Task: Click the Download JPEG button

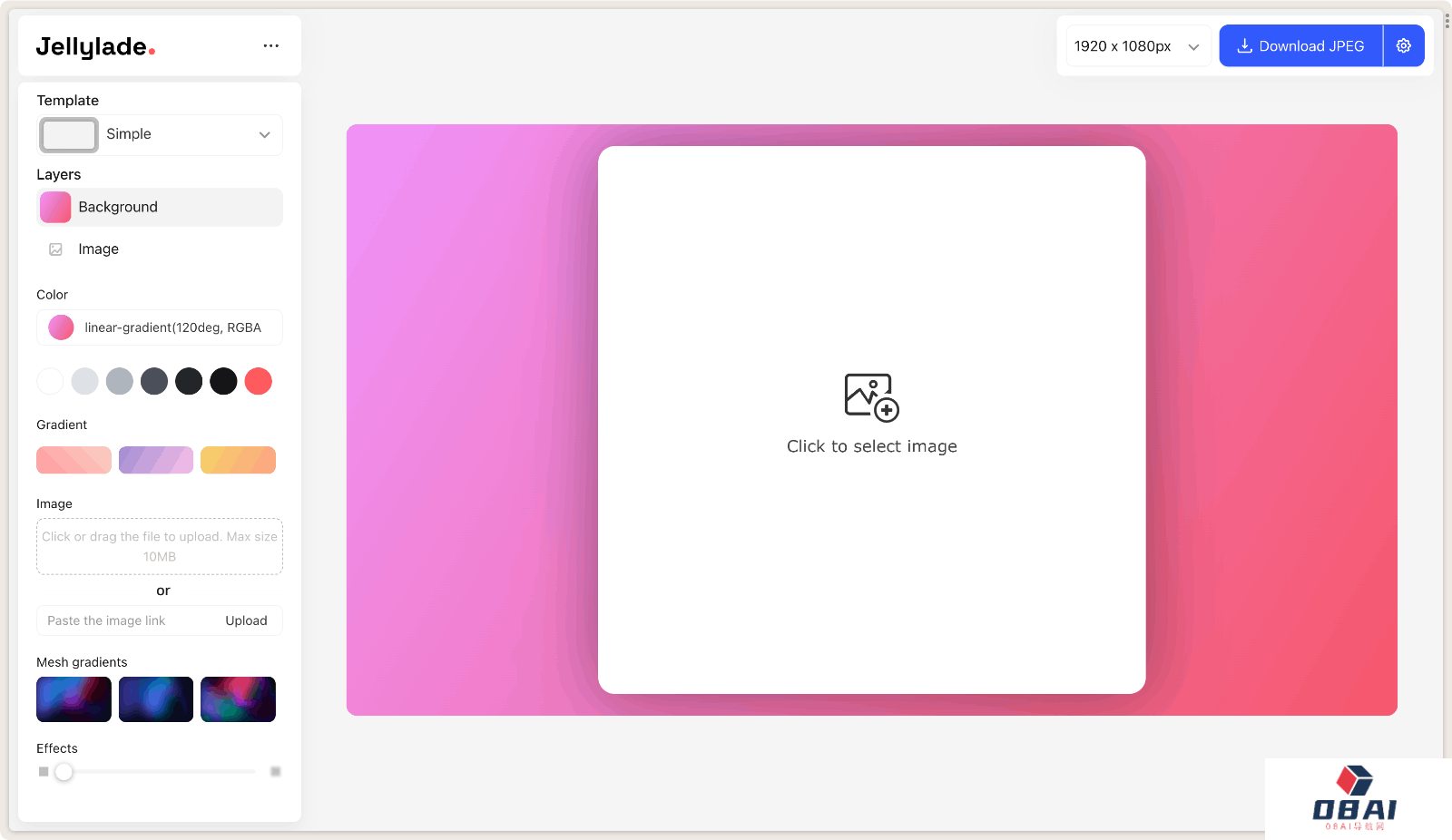Action: click(x=1300, y=45)
